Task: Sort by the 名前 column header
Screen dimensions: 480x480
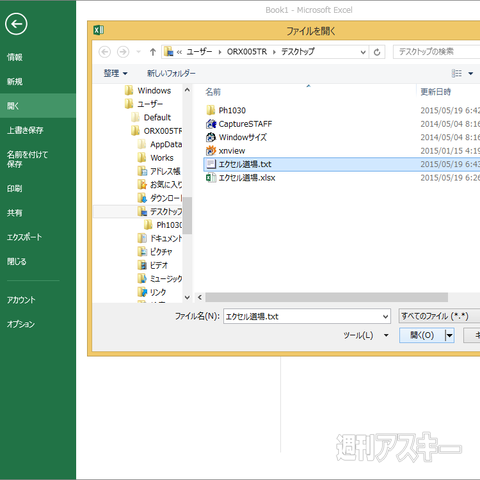Action: pyautogui.click(x=213, y=92)
